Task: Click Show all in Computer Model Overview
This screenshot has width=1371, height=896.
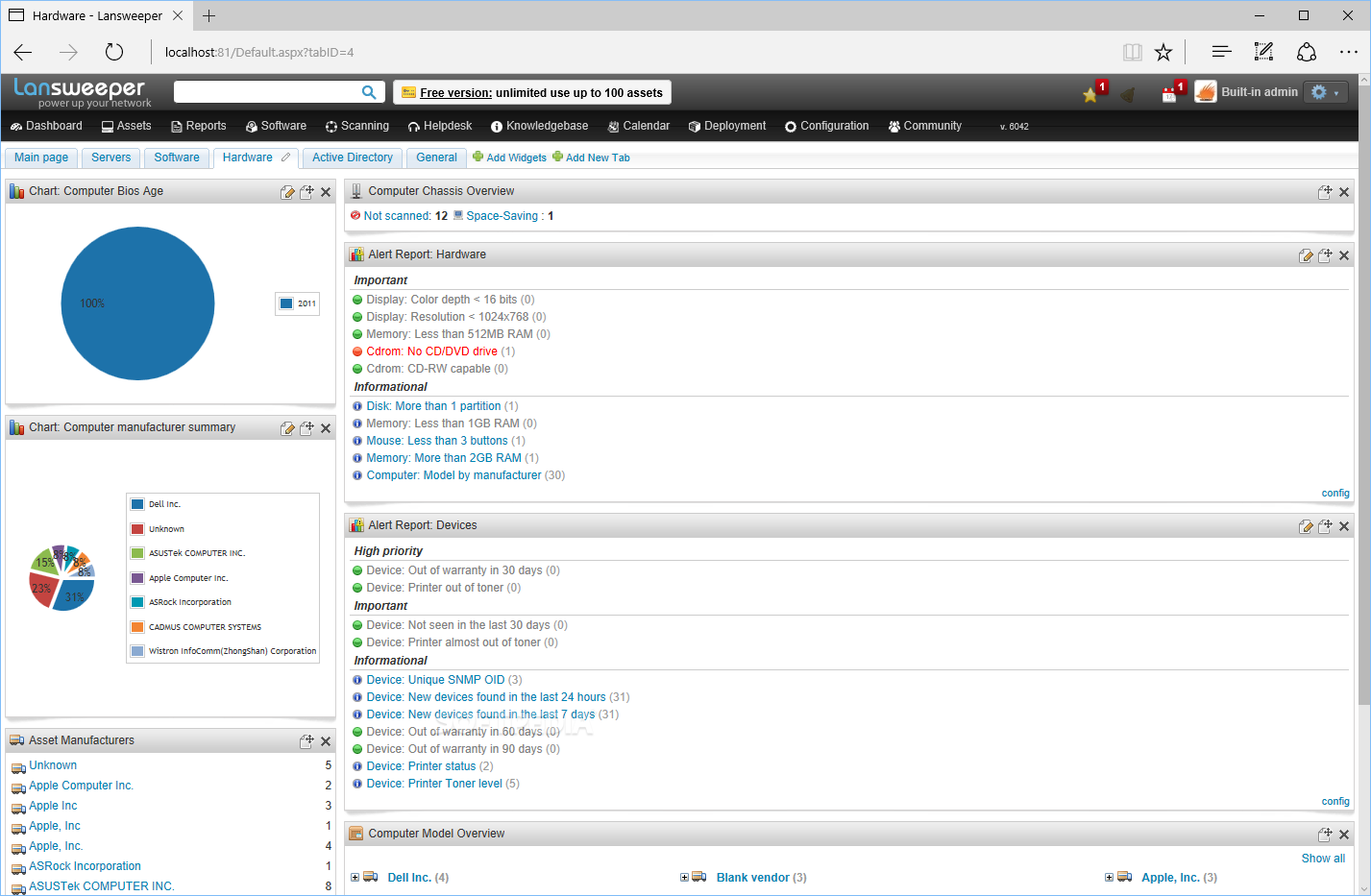Action: (x=1323, y=859)
